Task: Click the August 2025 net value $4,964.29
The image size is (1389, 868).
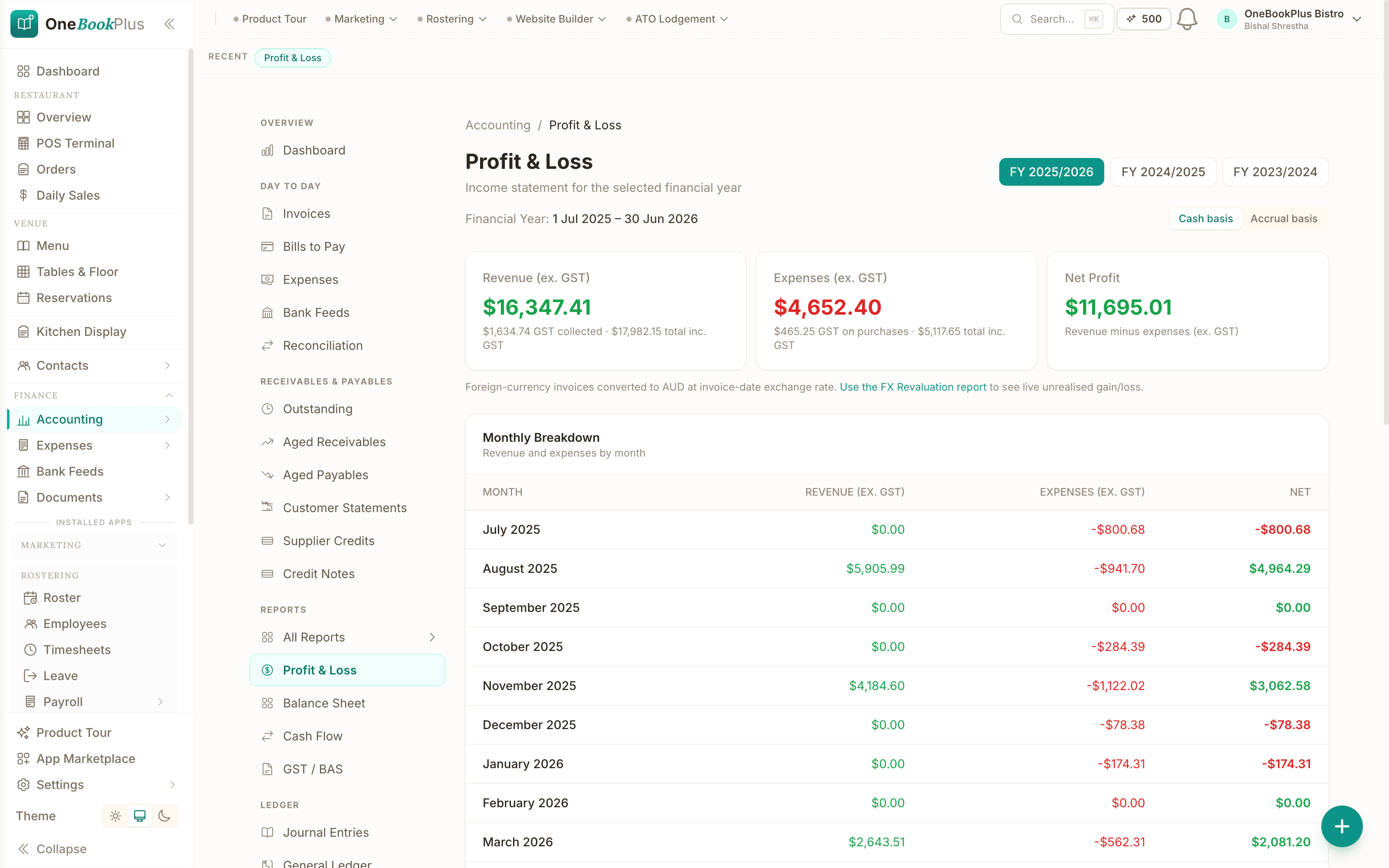Action: pyautogui.click(x=1279, y=569)
